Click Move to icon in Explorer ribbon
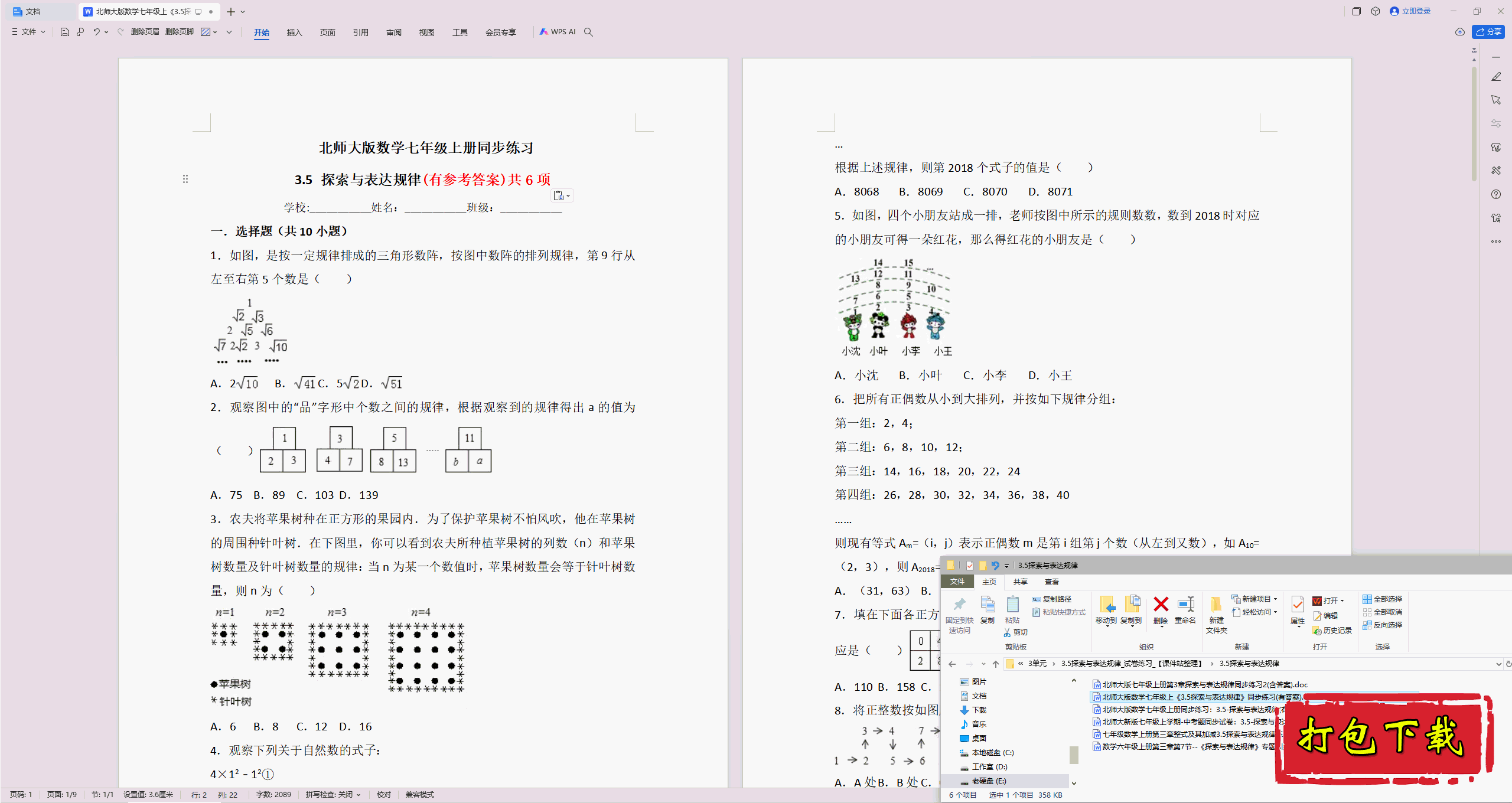The width and height of the screenshot is (1512, 803). (x=1107, y=605)
